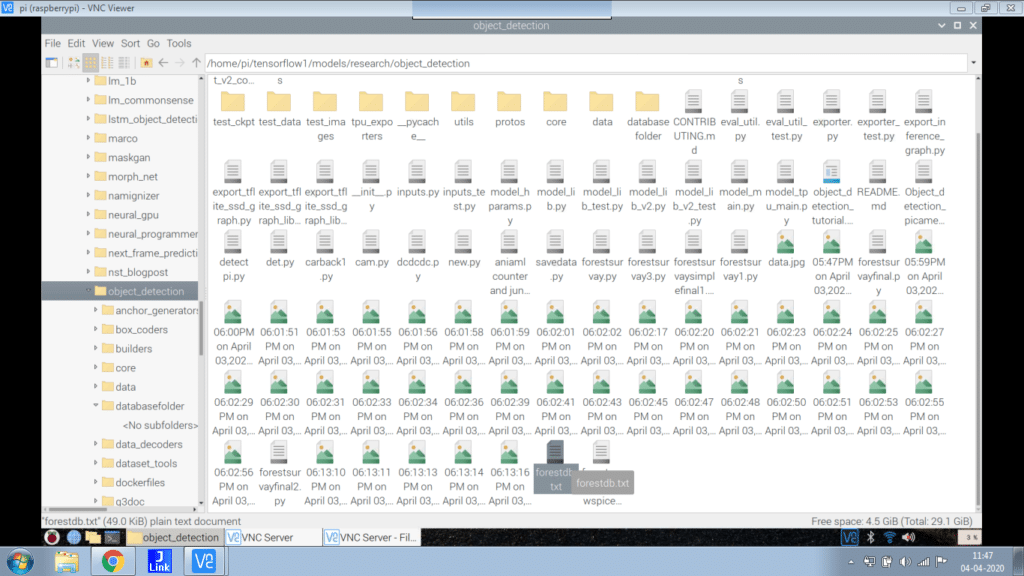
Task: Click the folder tree vertical scrollbar
Action: [200, 330]
